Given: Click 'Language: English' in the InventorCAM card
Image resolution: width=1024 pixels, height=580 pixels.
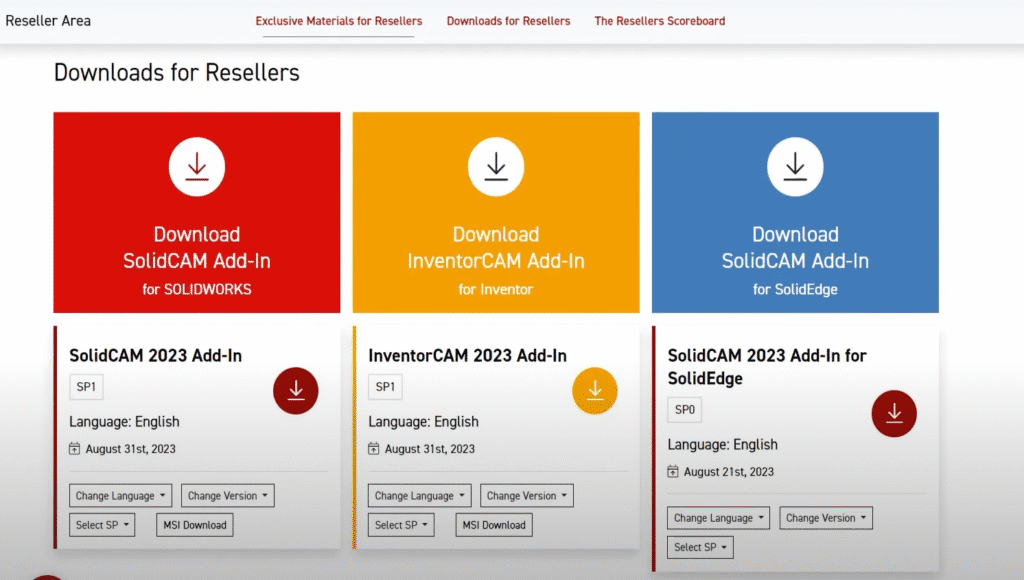Looking at the screenshot, I should 423,422.
